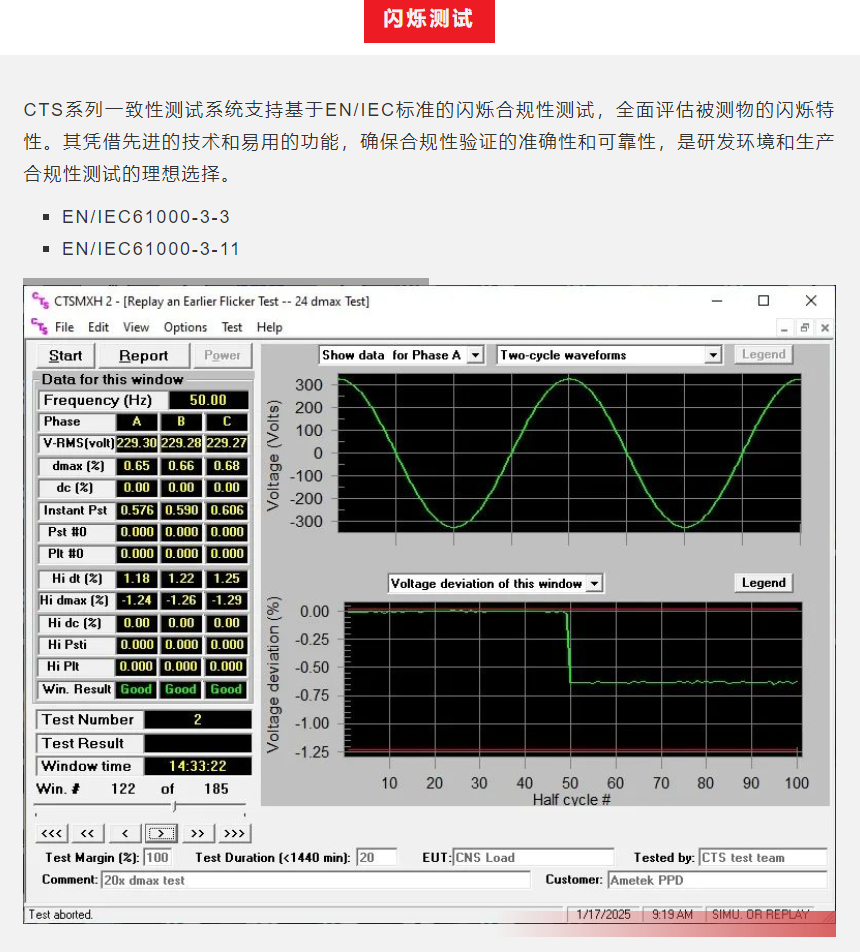Restore the inner document window
This screenshot has width=860, height=952.
[804, 327]
